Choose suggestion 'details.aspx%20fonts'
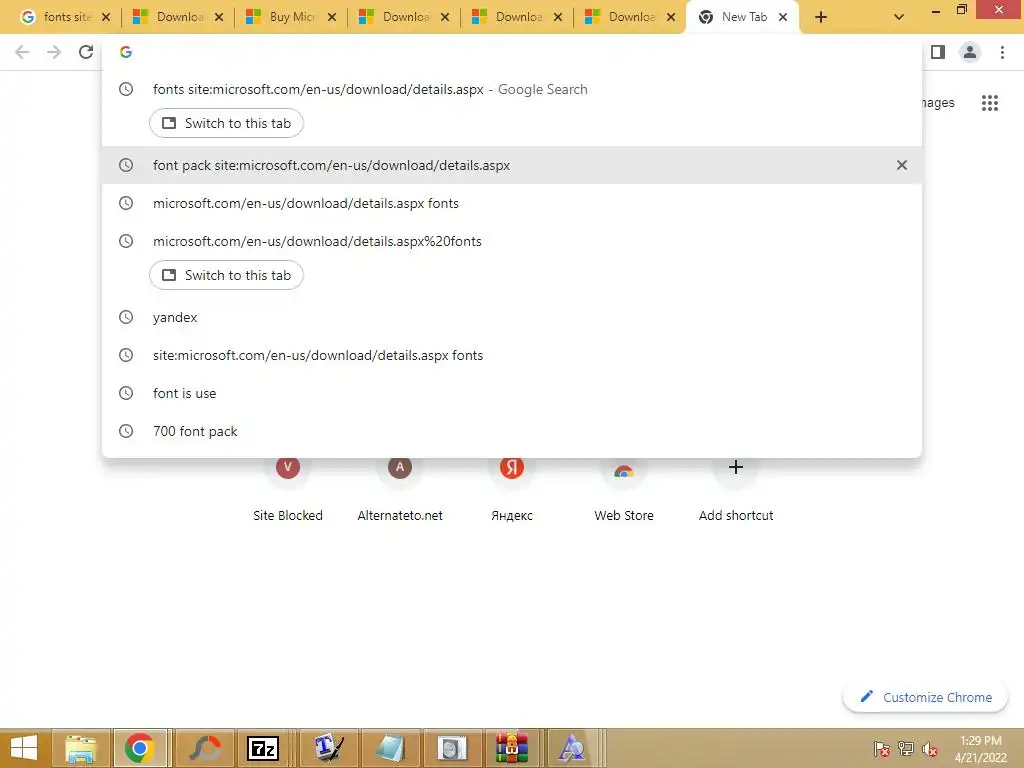The height and width of the screenshot is (768, 1024). tap(512, 241)
